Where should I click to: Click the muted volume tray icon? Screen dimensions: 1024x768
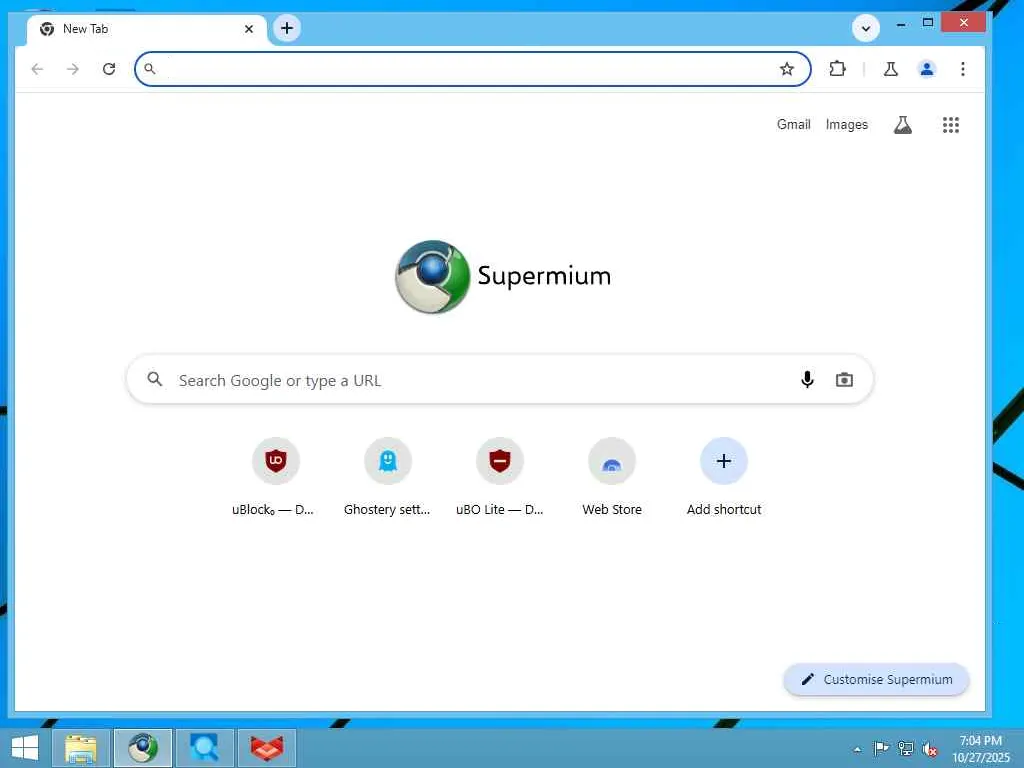[930, 749]
